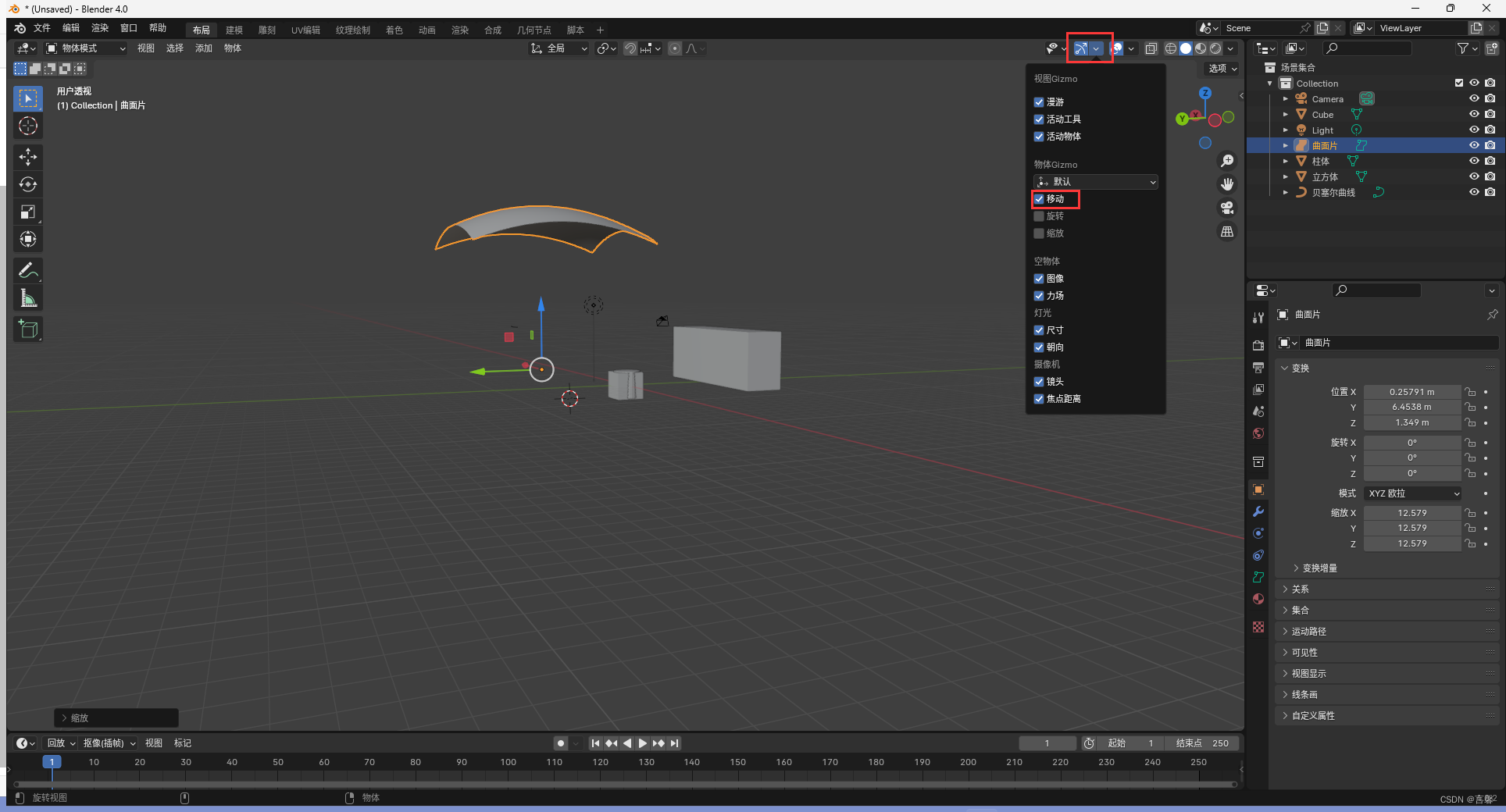Expand the 运动路径 section
Image resolution: width=1506 pixels, height=812 pixels.
coord(1311,631)
